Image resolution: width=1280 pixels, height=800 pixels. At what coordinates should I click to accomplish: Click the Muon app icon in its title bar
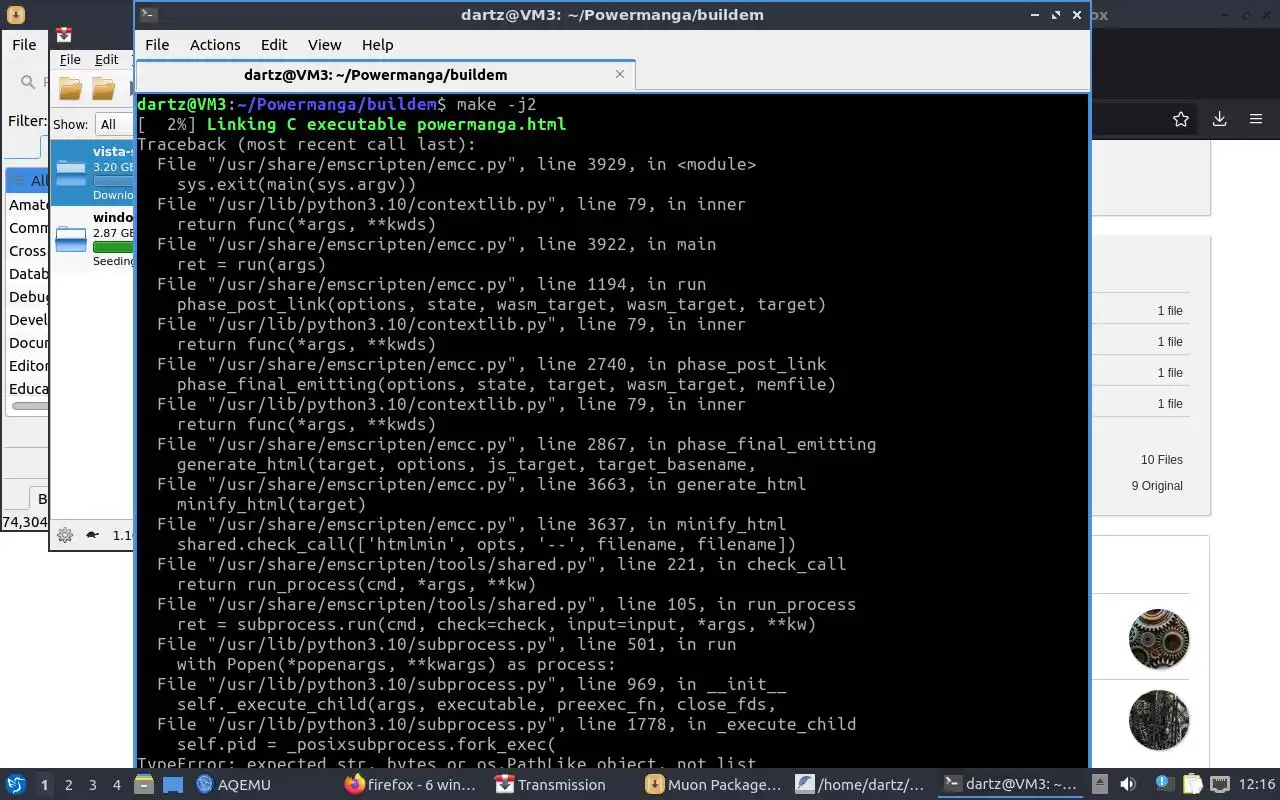[15, 14]
